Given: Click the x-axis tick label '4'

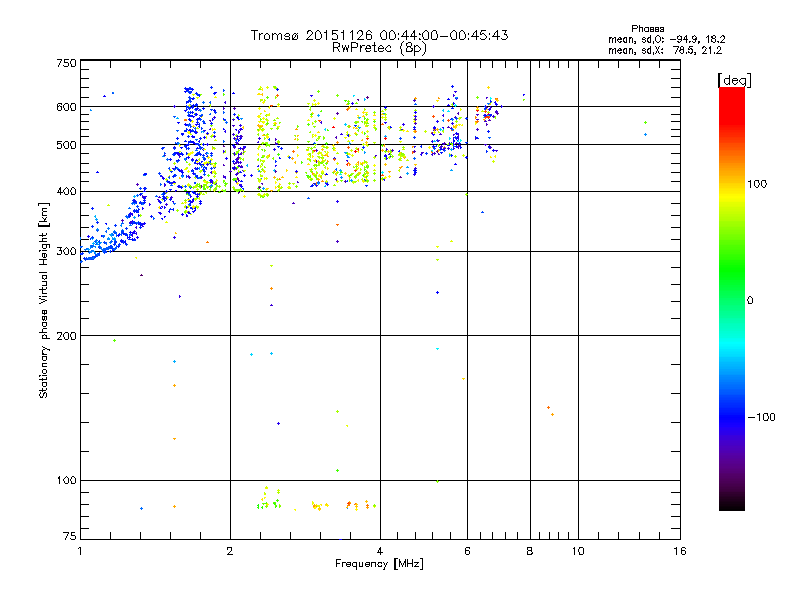Looking at the screenshot, I should click(380, 551).
